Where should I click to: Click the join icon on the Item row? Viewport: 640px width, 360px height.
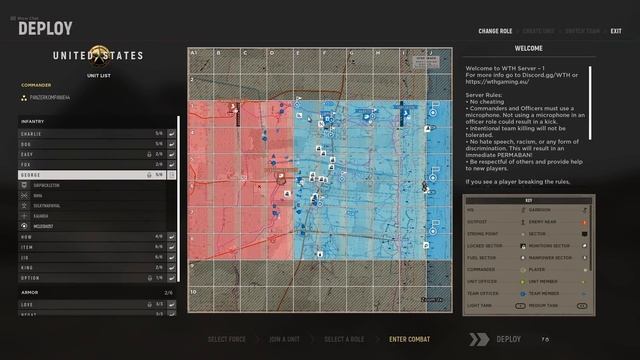pos(172,247)
